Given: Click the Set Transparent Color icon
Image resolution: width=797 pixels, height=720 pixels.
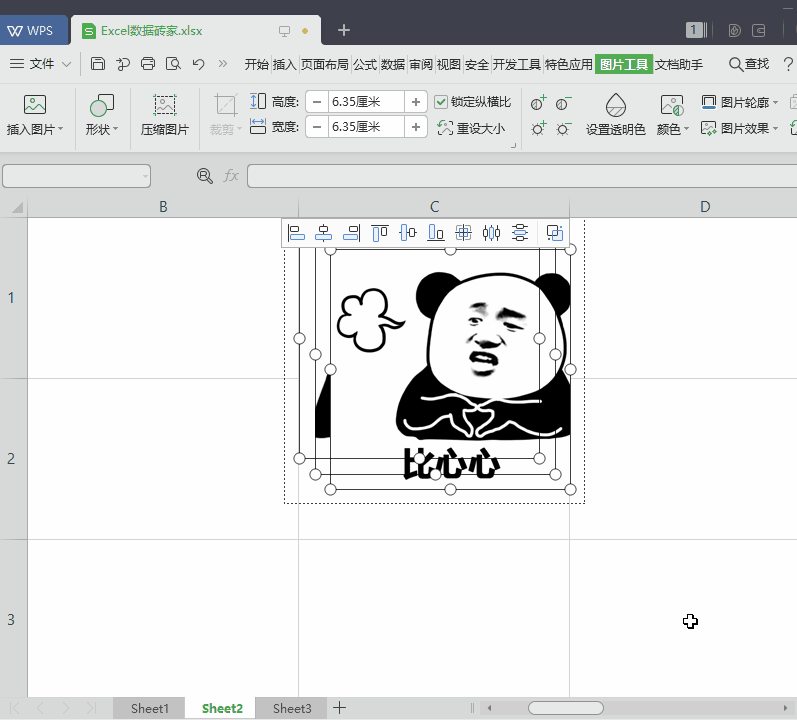Looking at the screenshot, I should click(615, 105).
